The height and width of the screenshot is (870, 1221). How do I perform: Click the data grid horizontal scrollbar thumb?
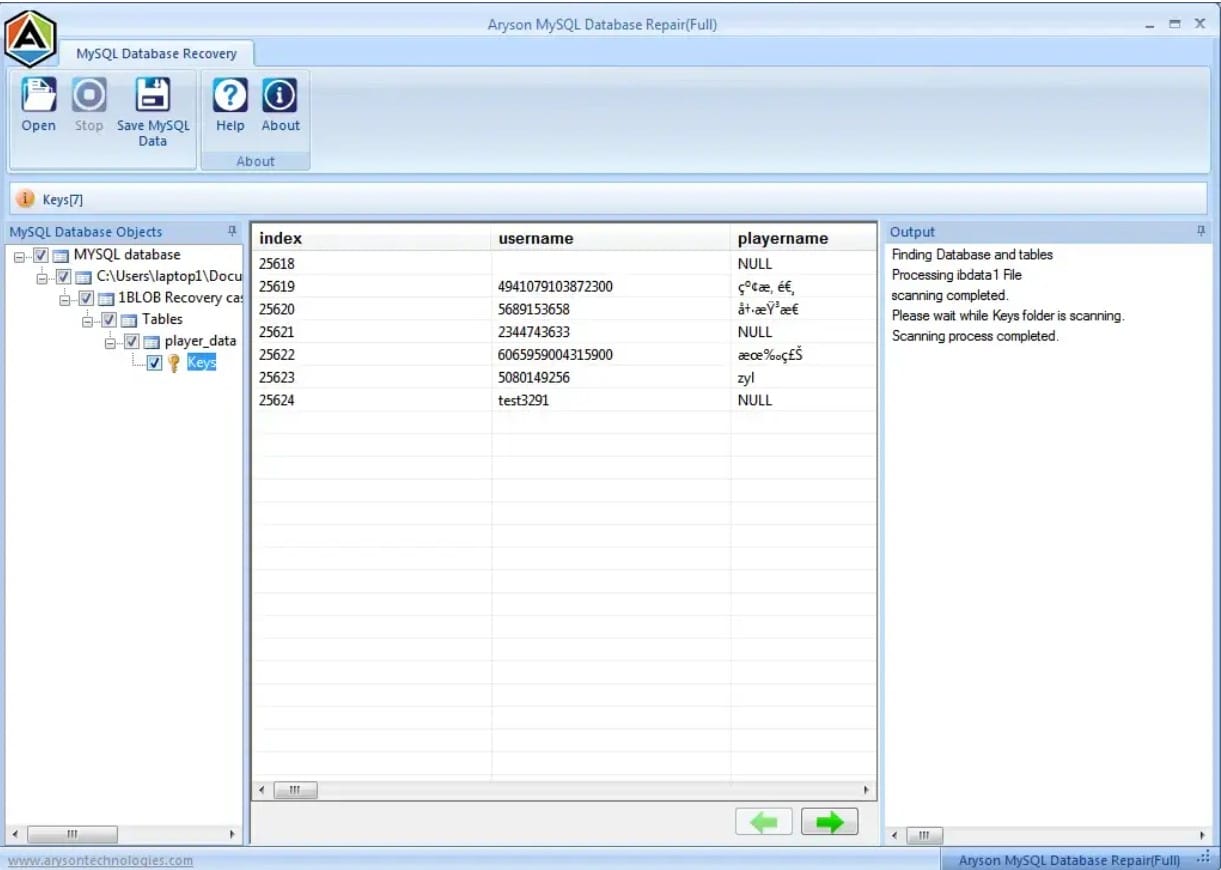point(295,790)
